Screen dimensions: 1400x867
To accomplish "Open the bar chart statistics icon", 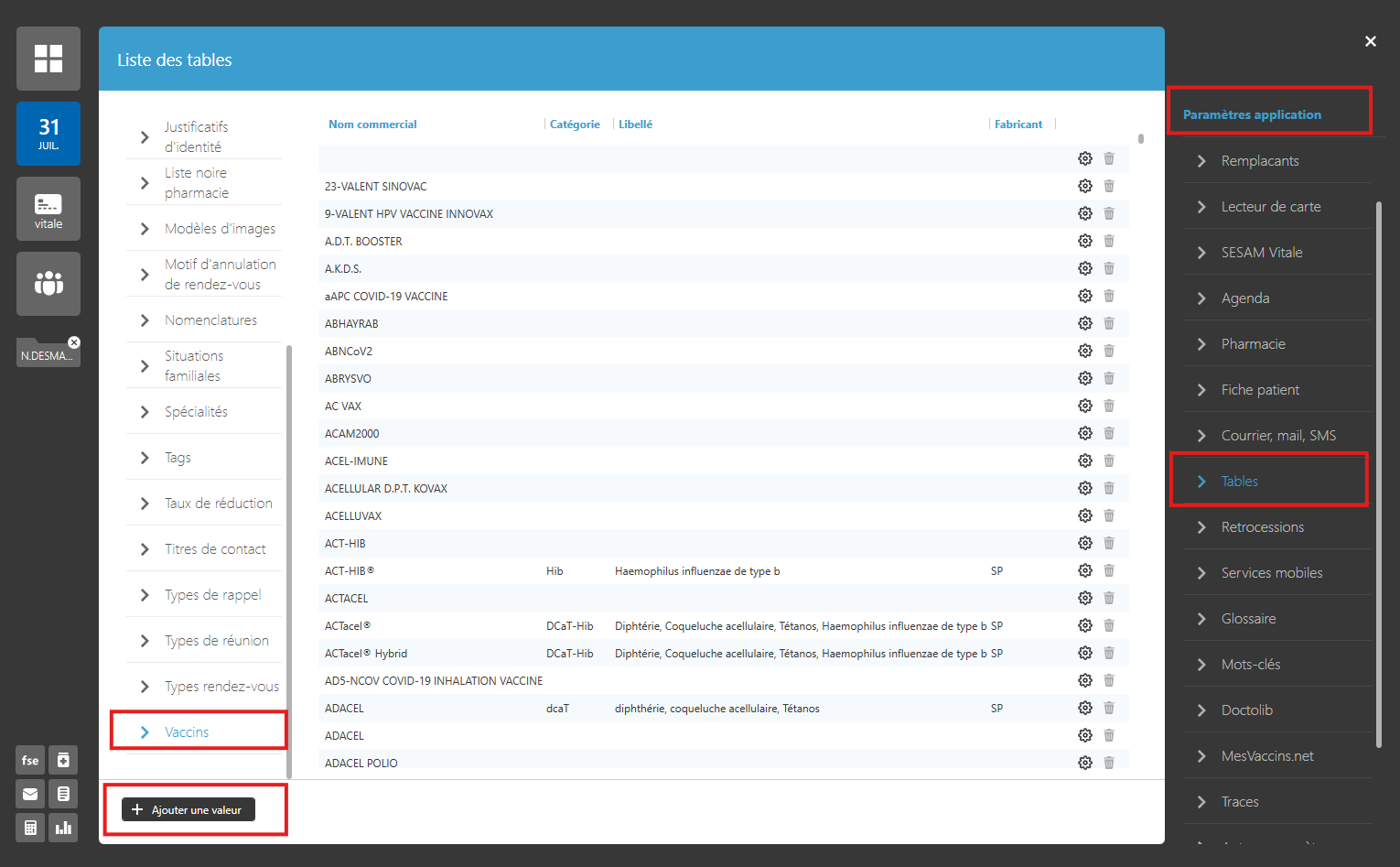I will [63, 828].
